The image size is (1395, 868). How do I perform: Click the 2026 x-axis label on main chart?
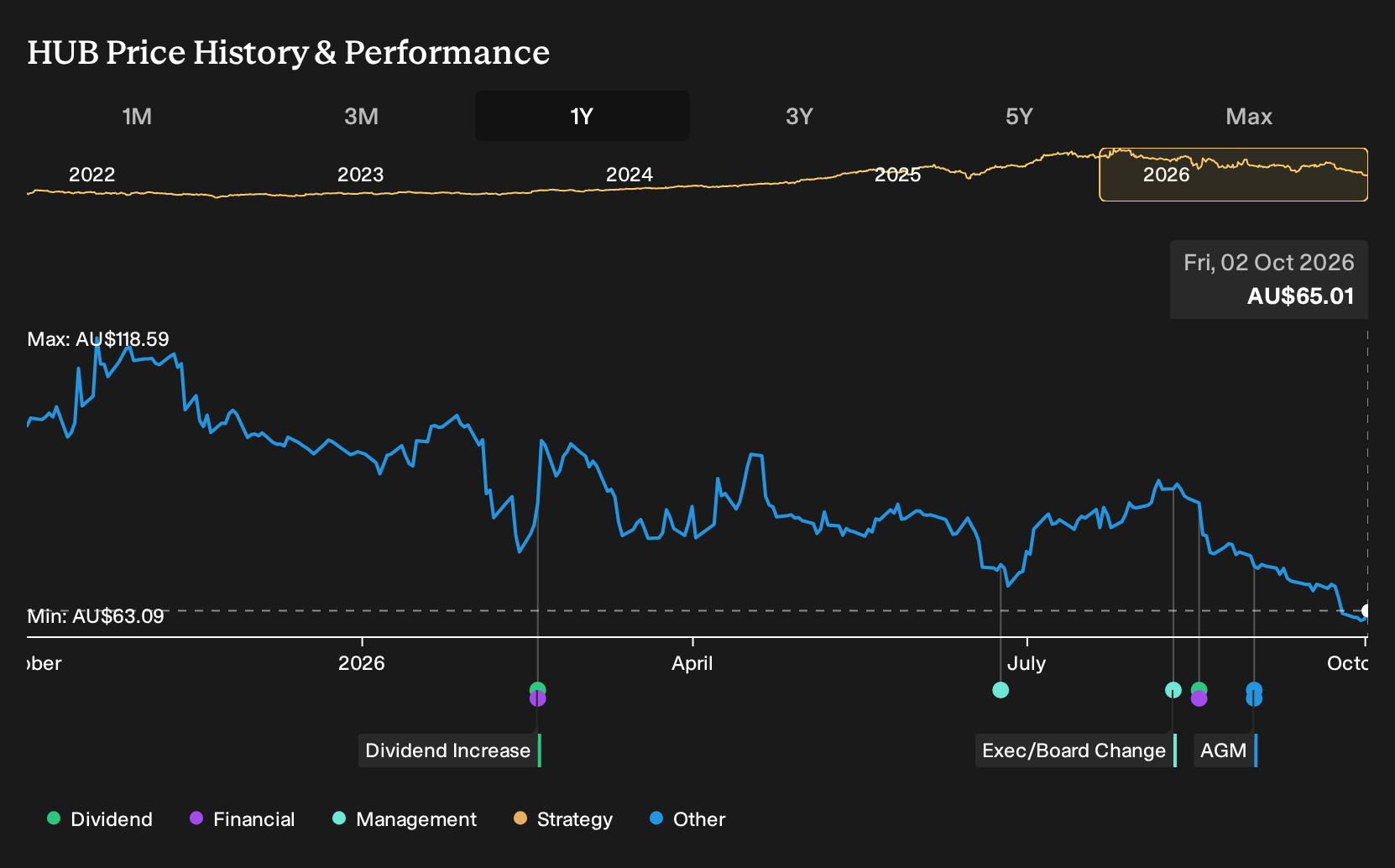[361, 663]
